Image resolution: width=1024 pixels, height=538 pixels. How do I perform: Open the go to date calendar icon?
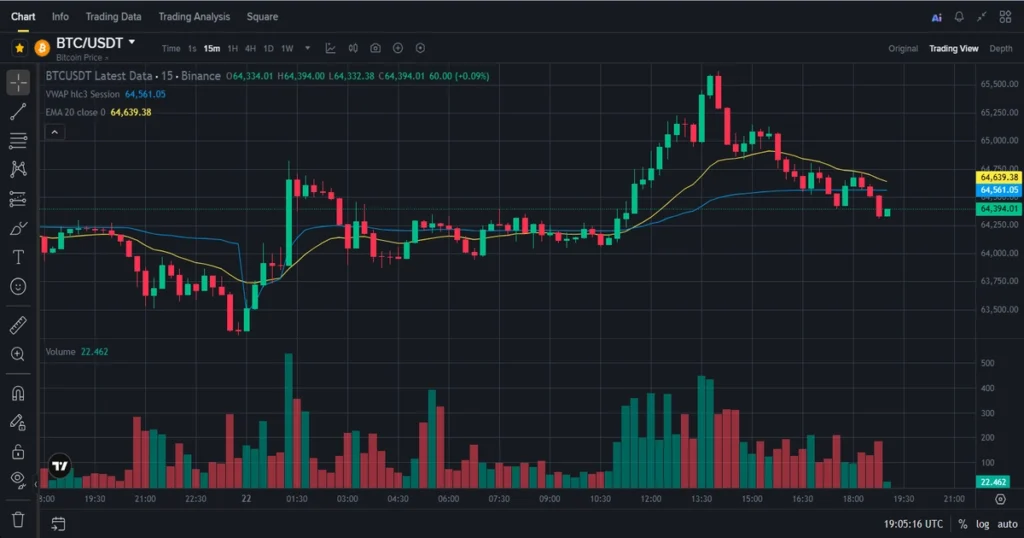[x=58, y=524]
